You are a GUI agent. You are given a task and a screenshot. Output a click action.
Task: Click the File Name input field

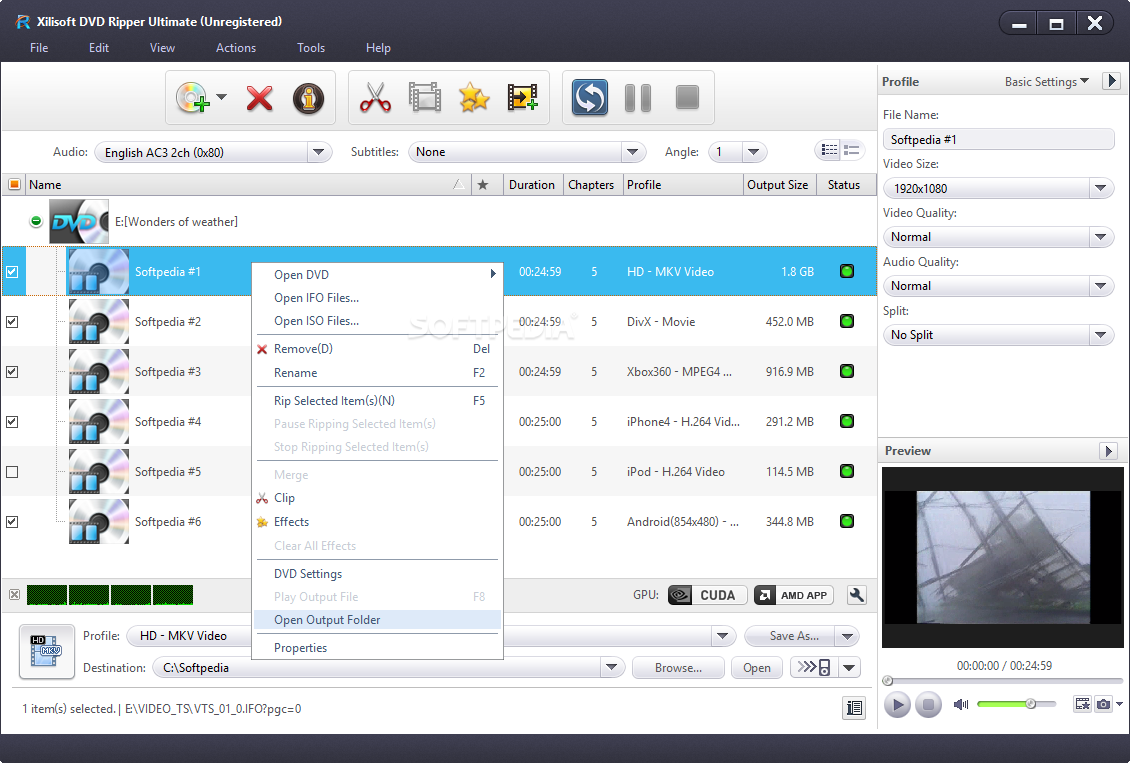click(x=998, y=139)
